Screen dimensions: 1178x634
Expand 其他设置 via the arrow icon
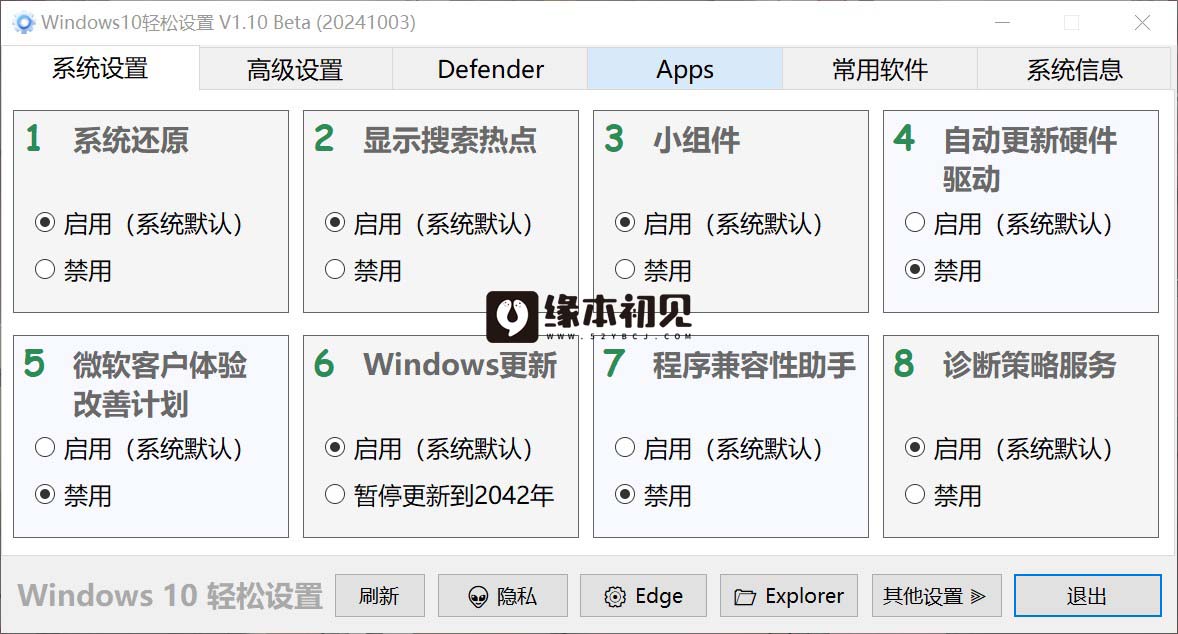tap(977, 596)
